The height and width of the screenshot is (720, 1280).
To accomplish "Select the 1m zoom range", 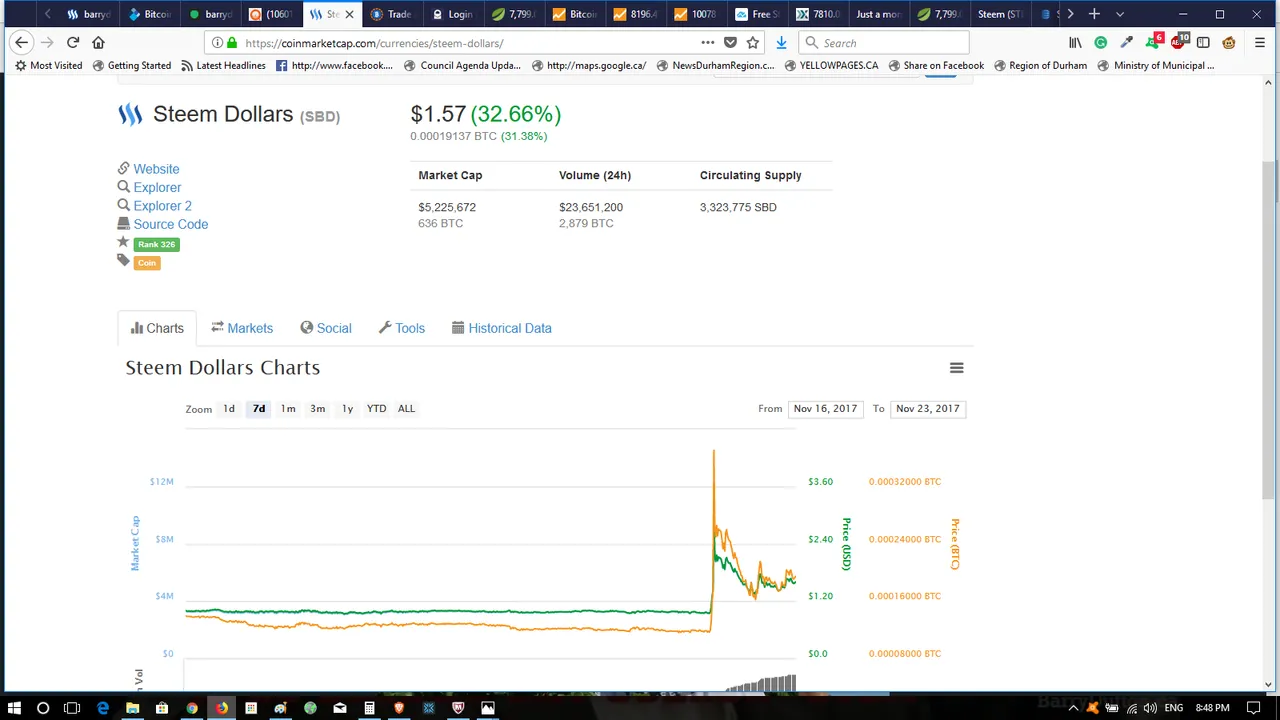I will point(288,408).
